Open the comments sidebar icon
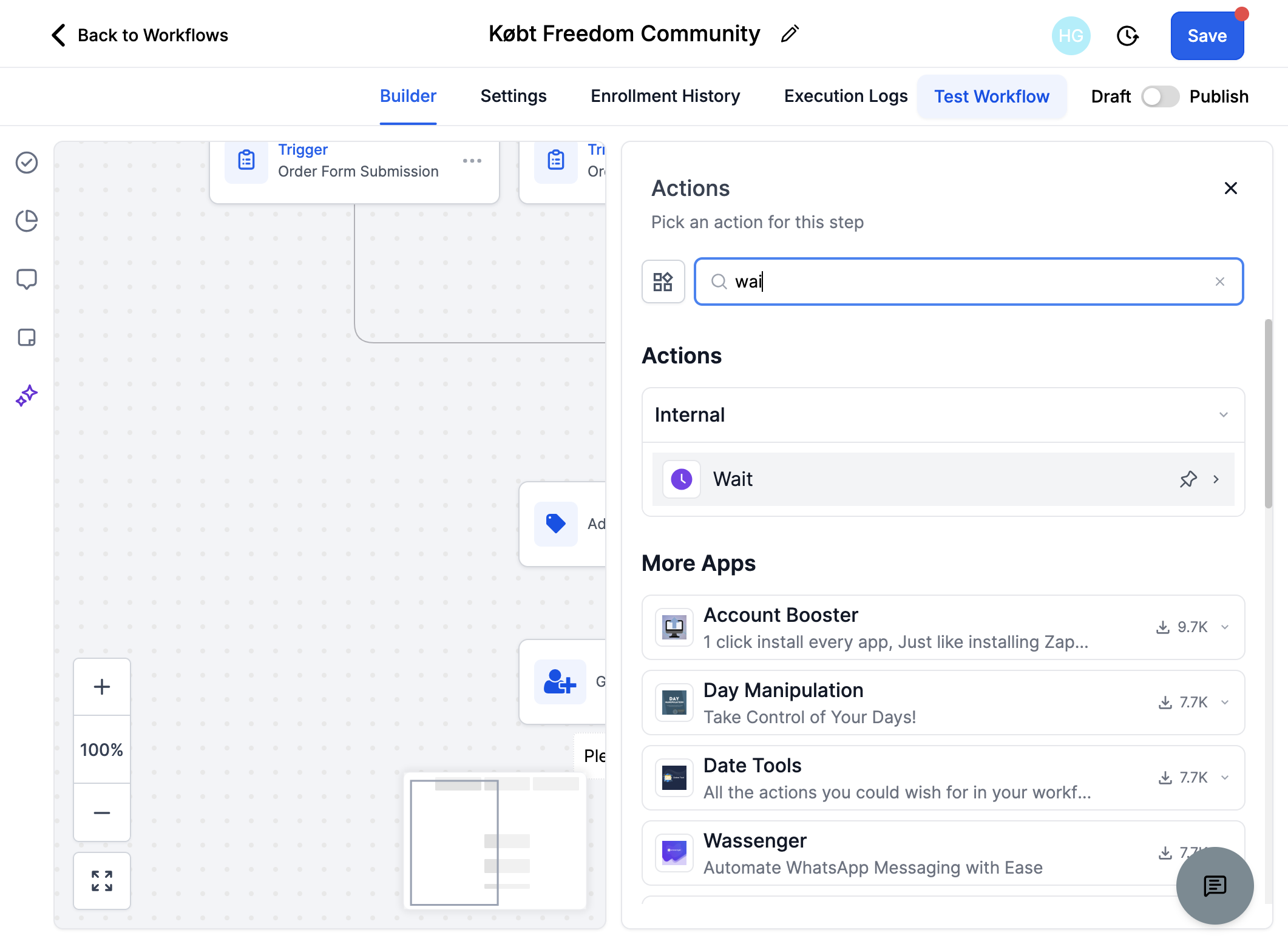Screen dimensions: 1288x944 pos(27,279)
